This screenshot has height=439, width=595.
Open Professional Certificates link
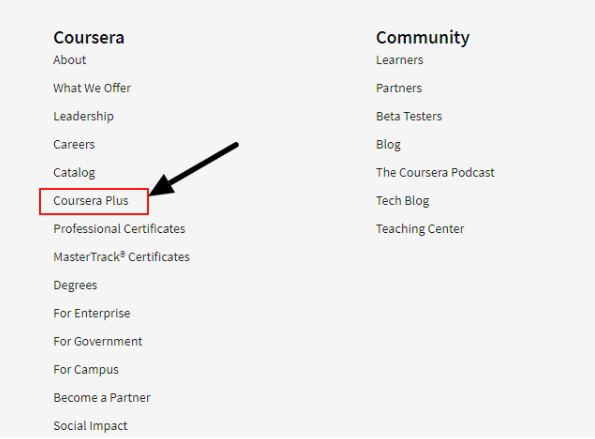coord(119,229)
